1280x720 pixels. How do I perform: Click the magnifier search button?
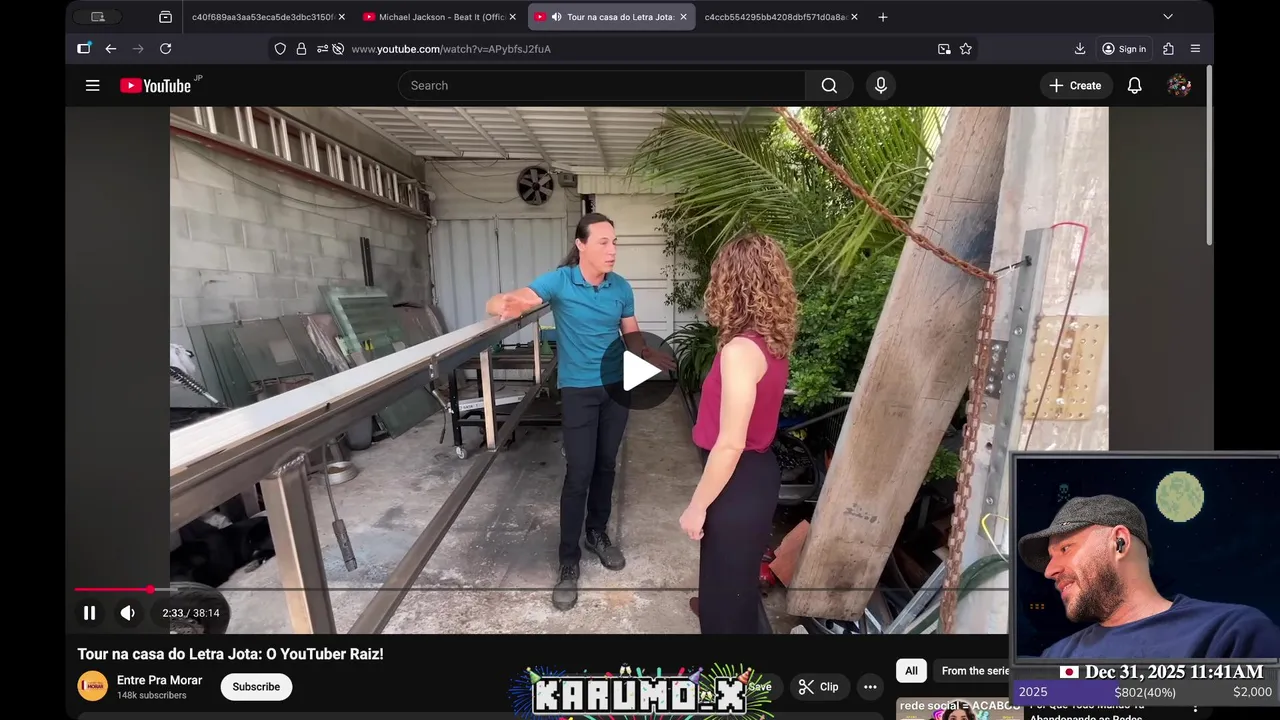click(829, 86)
